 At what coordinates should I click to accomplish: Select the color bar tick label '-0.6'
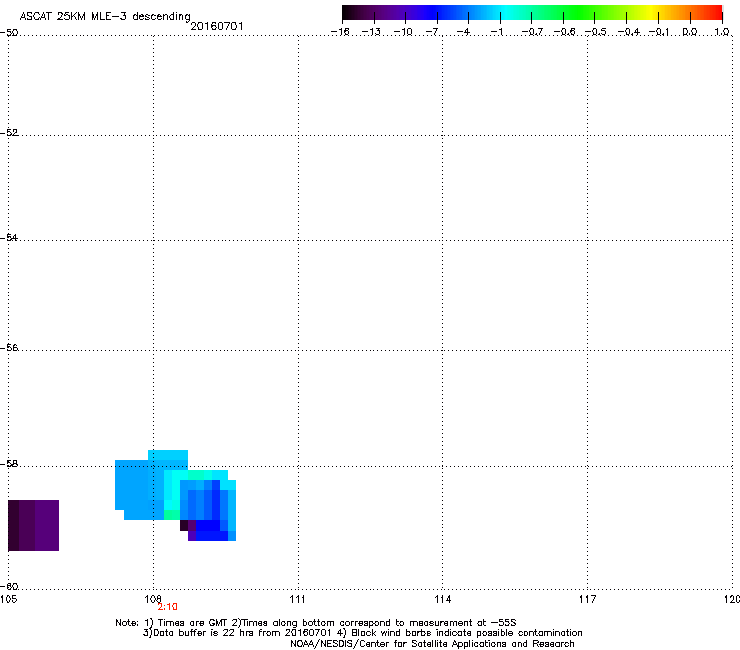tap(564, 32)
